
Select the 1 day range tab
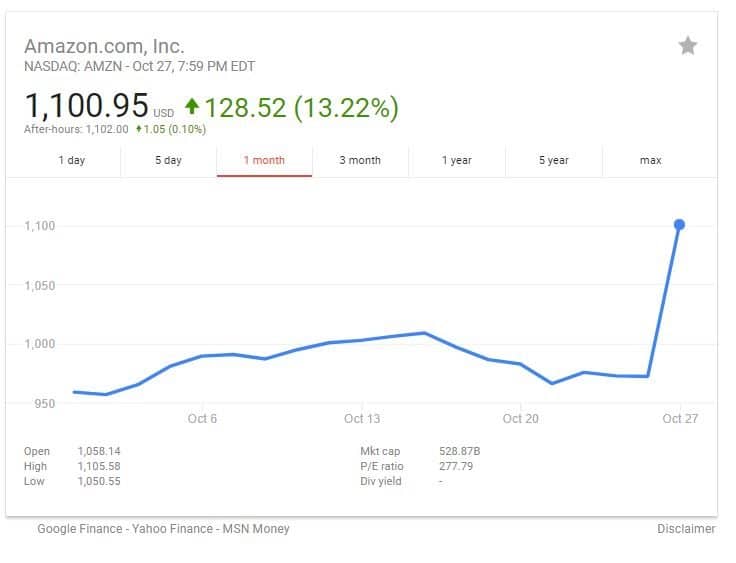(x=72, y=160)
